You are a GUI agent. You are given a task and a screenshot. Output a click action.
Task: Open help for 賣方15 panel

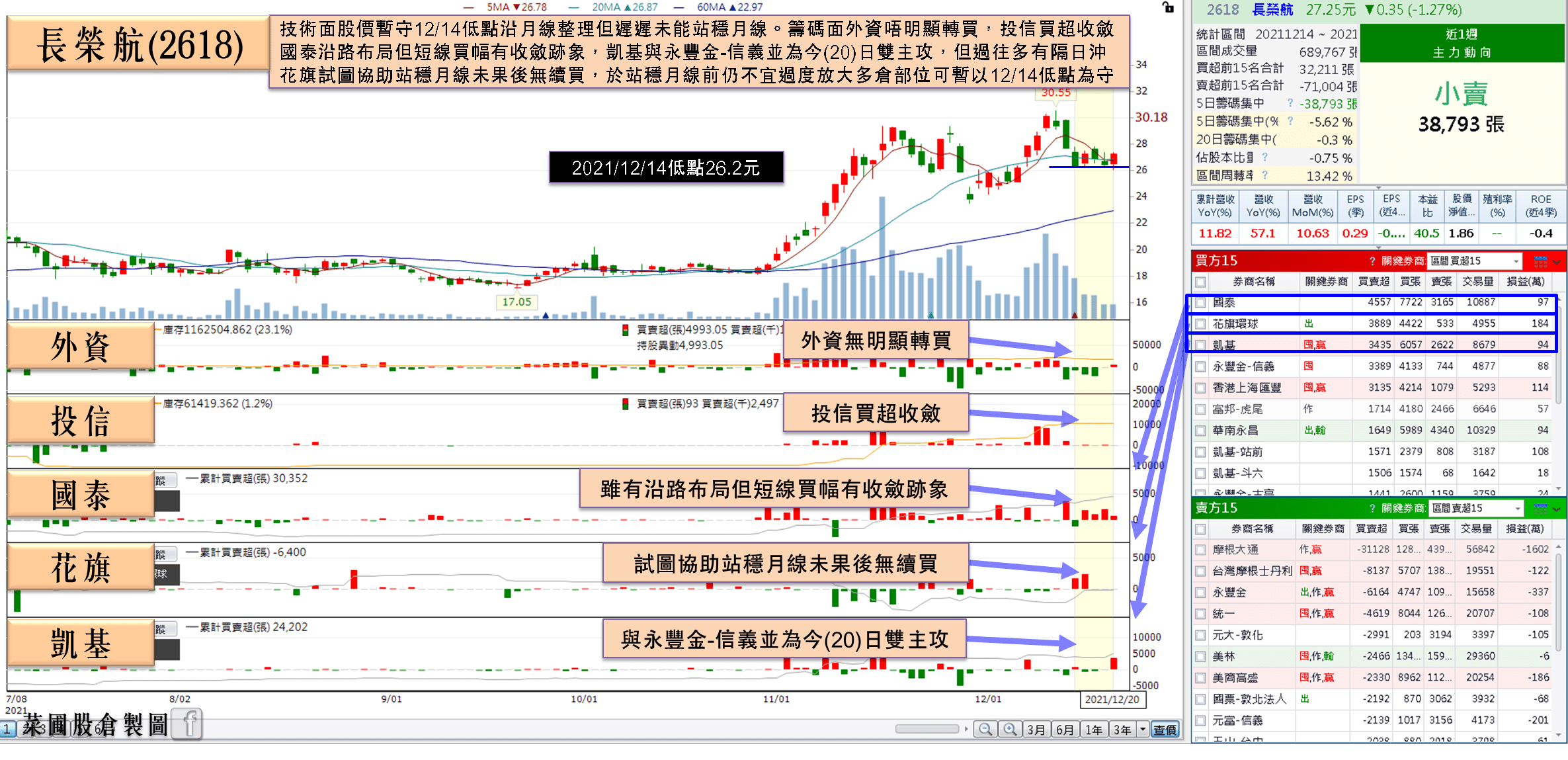pyautogui.click(x=1372, y=509)
